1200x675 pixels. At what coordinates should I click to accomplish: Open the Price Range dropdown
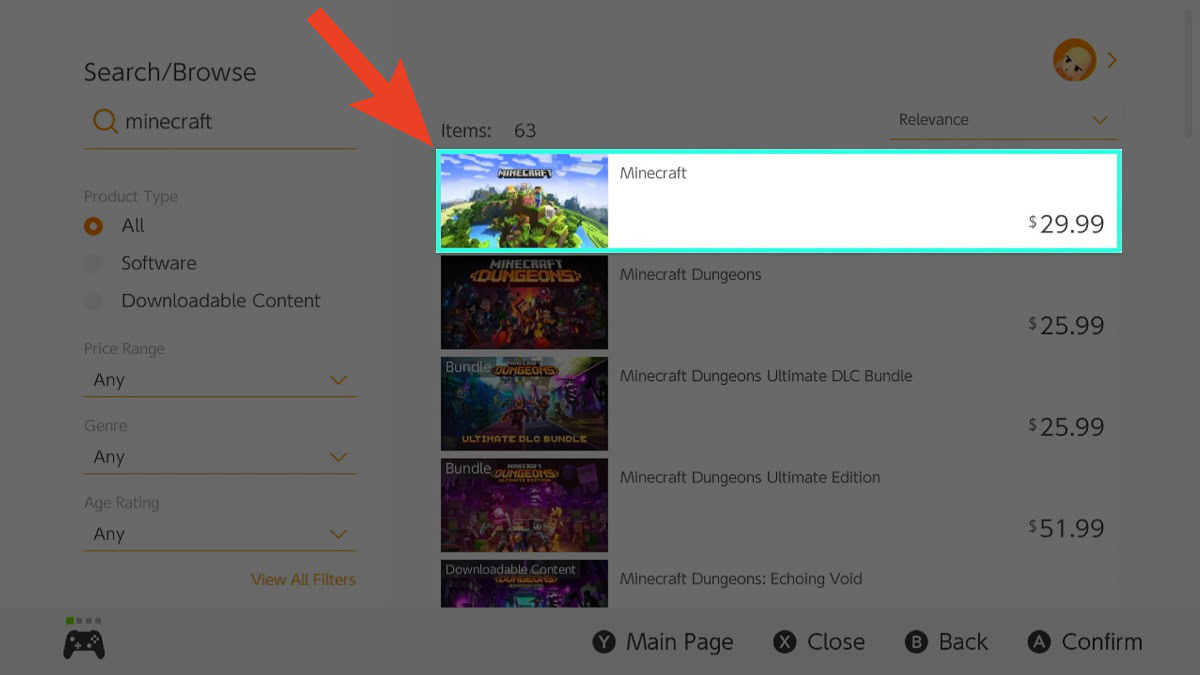220,380
